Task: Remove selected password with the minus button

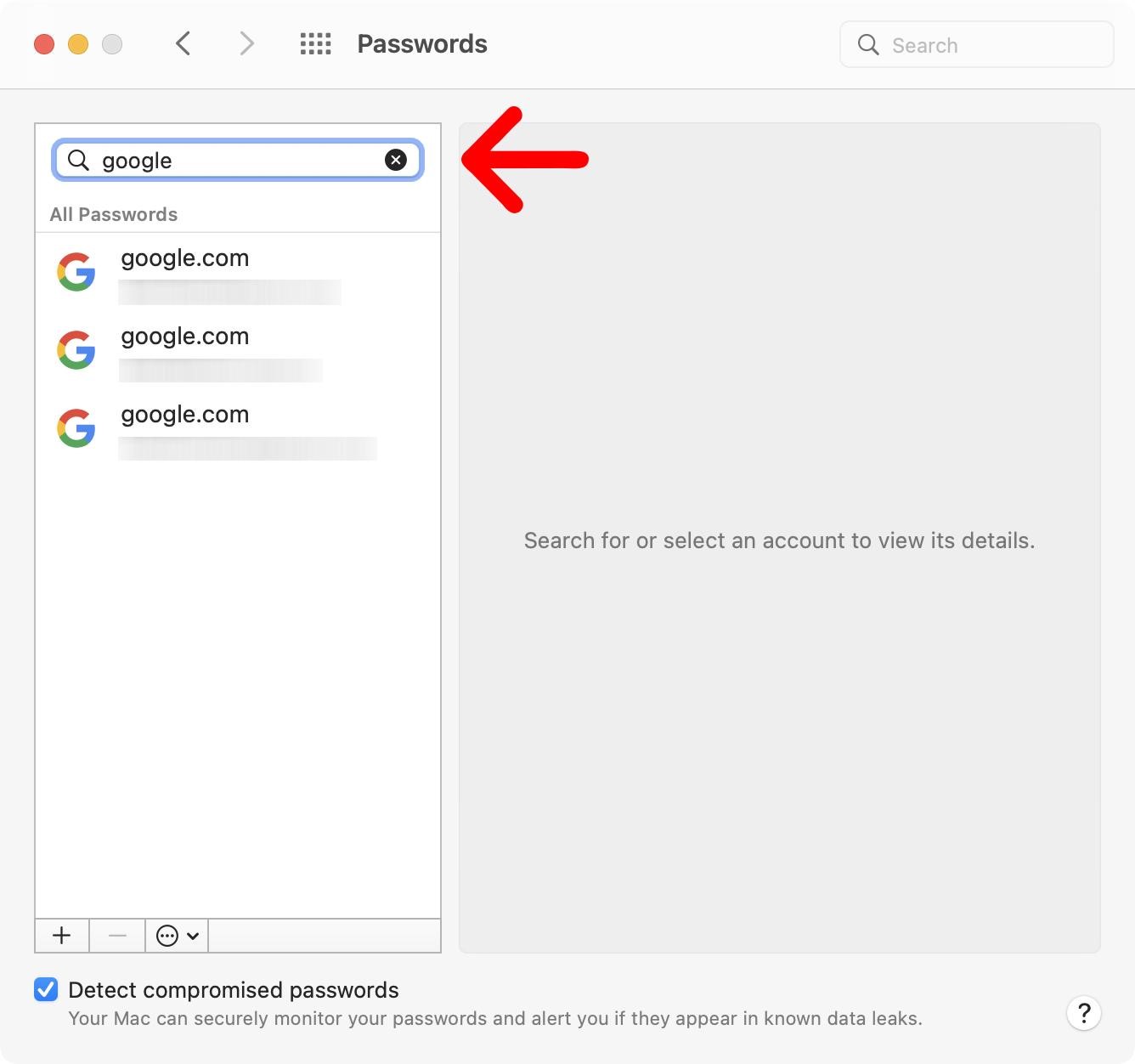Action: 116,935
